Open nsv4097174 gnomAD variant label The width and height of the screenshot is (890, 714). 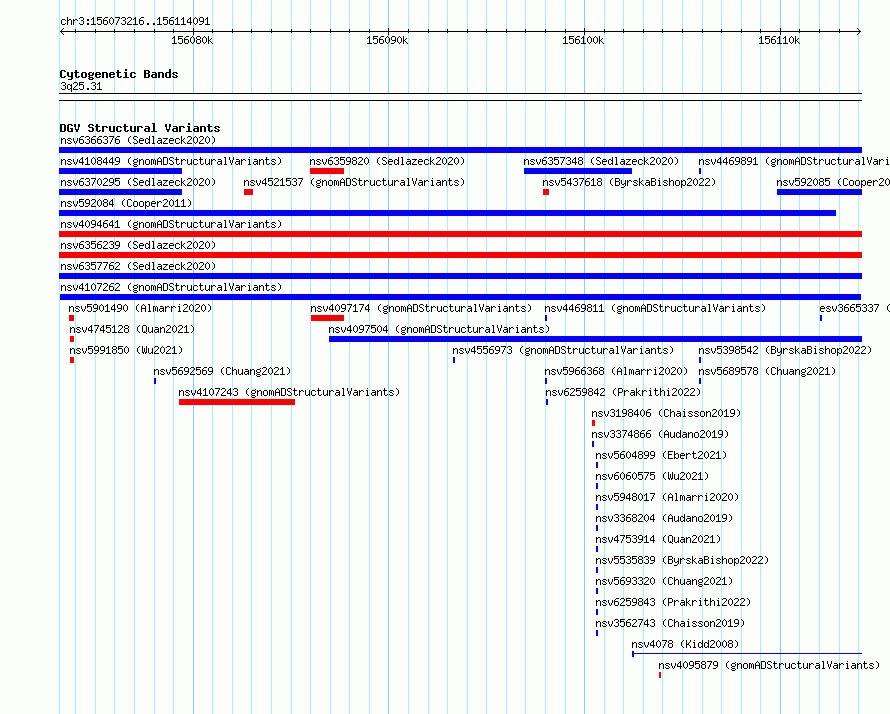click(421, 308)
